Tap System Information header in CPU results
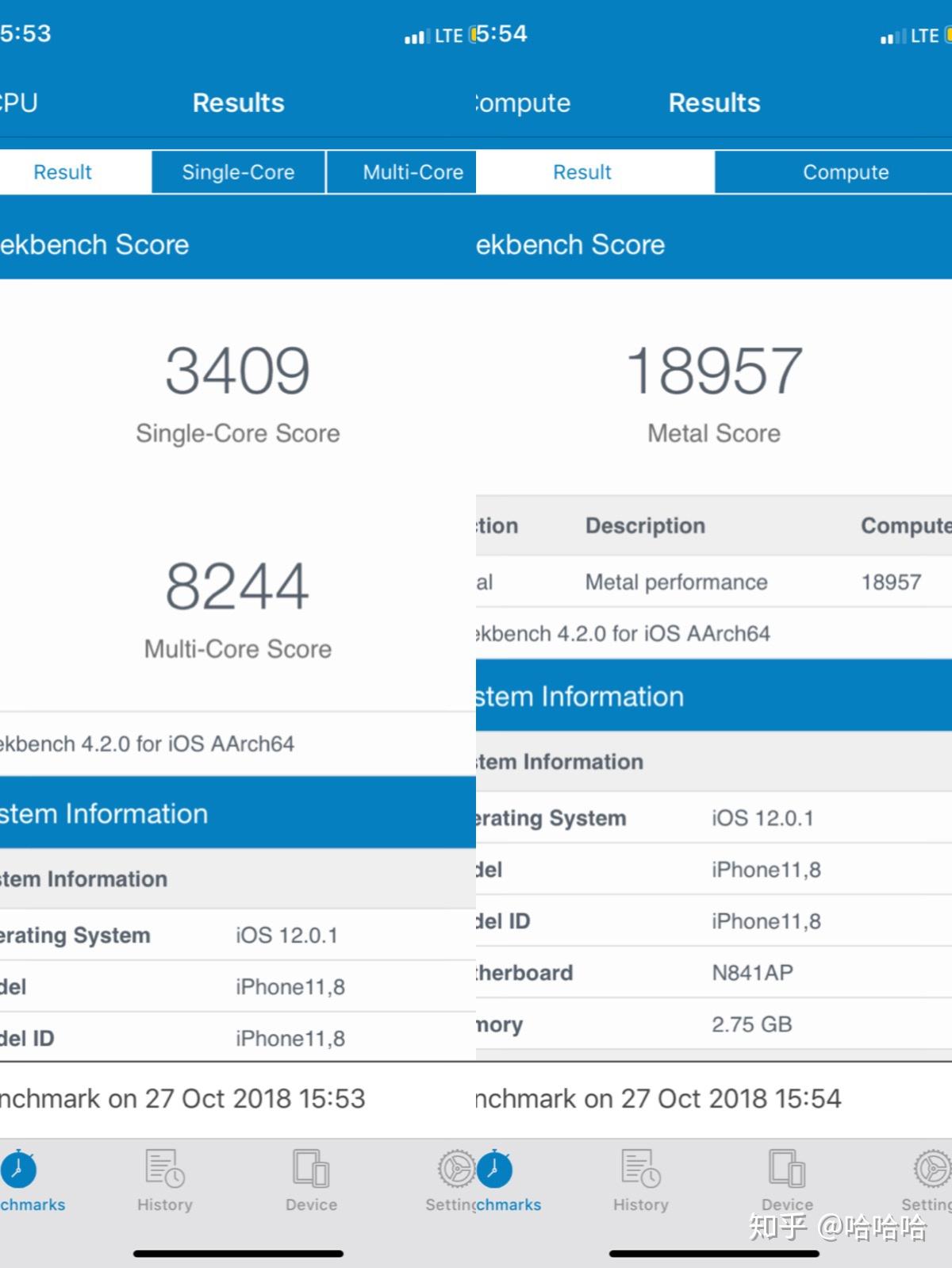This screenshot has width=952, height=1268. pos(238,813)
